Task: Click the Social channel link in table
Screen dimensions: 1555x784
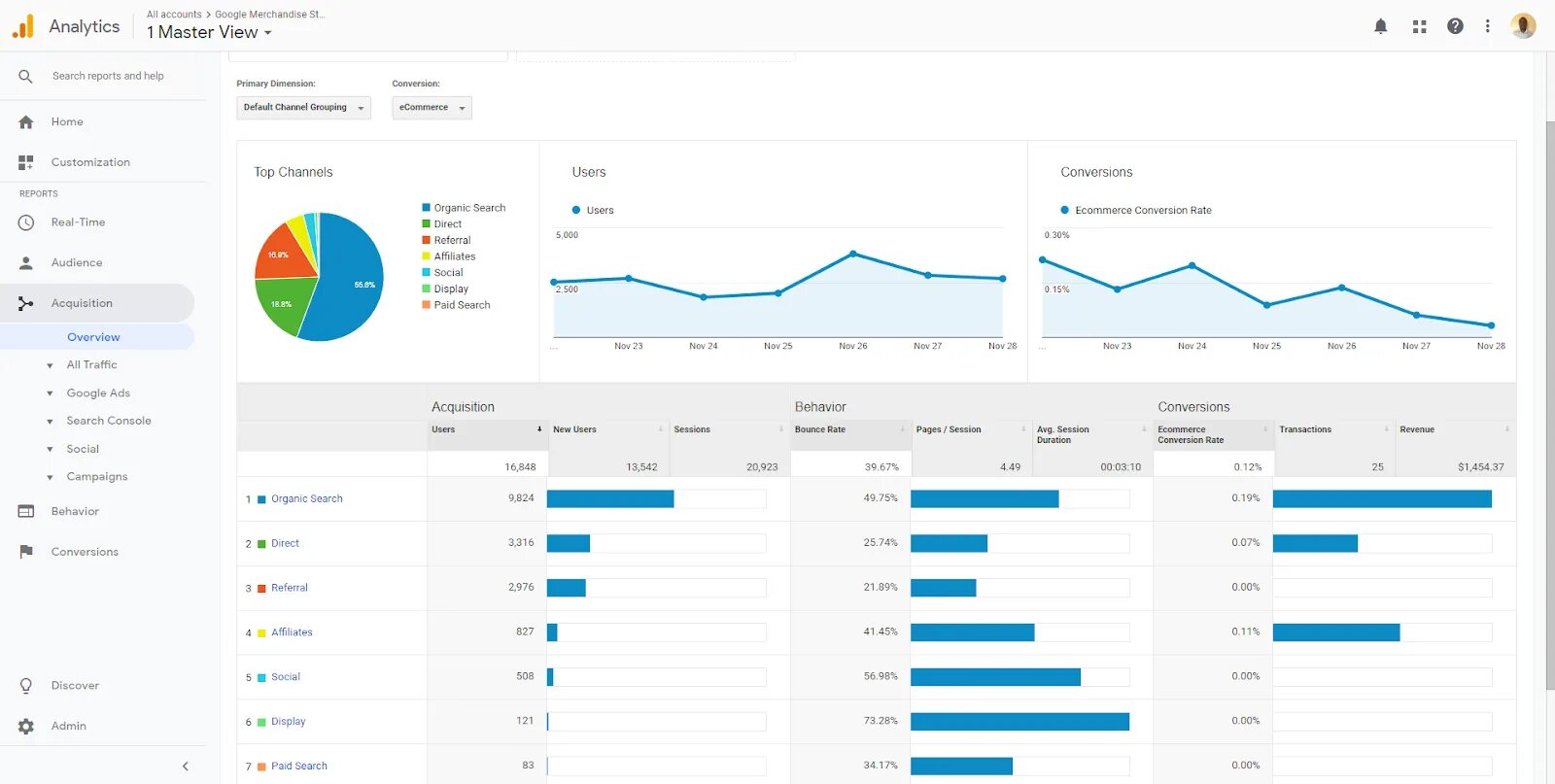Action: pyautogui.click(x=286, y=677)
